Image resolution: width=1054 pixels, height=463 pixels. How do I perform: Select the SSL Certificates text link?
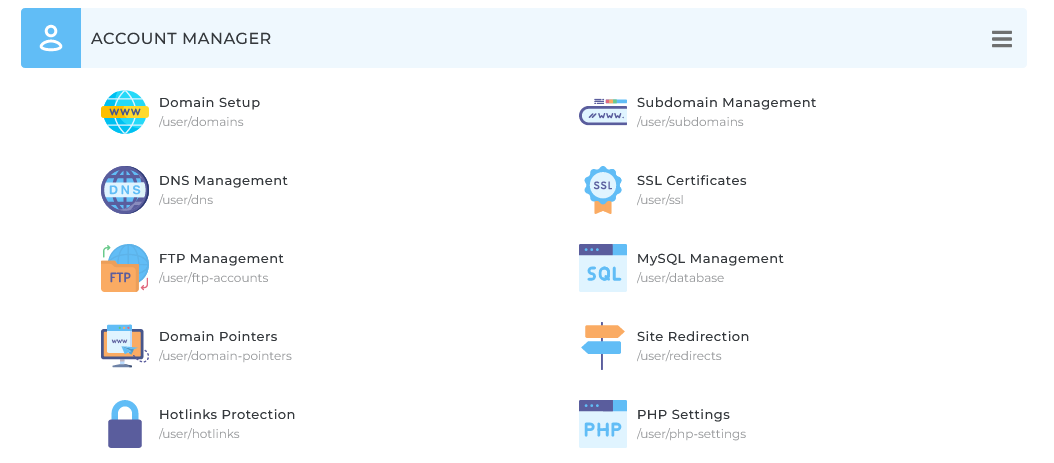(691, 181)
